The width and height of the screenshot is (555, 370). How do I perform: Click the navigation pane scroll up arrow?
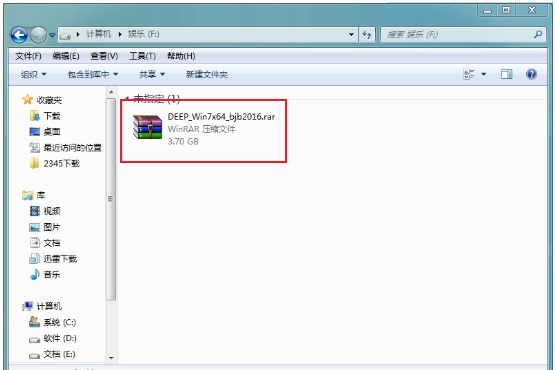(x=111, y=92)
